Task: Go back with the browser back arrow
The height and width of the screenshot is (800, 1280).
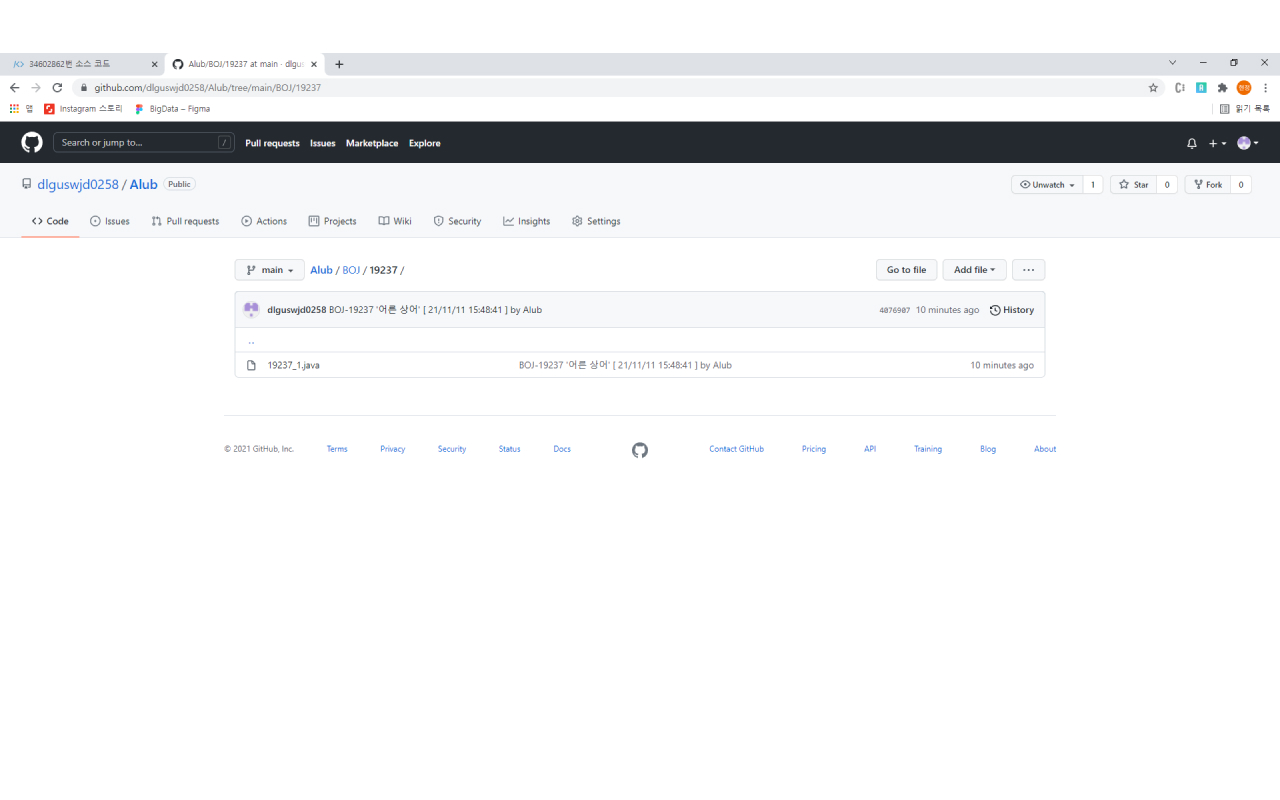Action: (14, 88)
